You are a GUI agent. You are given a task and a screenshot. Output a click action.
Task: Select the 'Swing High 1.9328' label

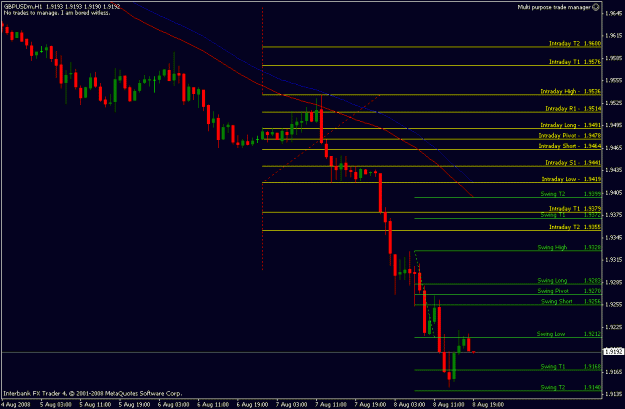coord(569,247)
